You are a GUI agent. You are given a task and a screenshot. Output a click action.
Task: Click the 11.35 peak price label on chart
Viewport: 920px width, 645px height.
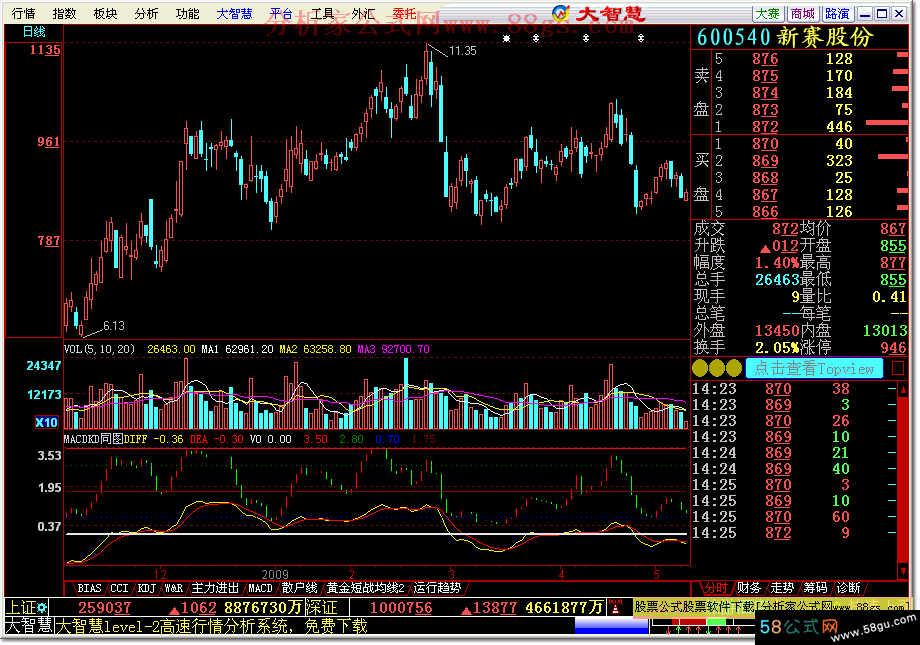click(462, 51)
